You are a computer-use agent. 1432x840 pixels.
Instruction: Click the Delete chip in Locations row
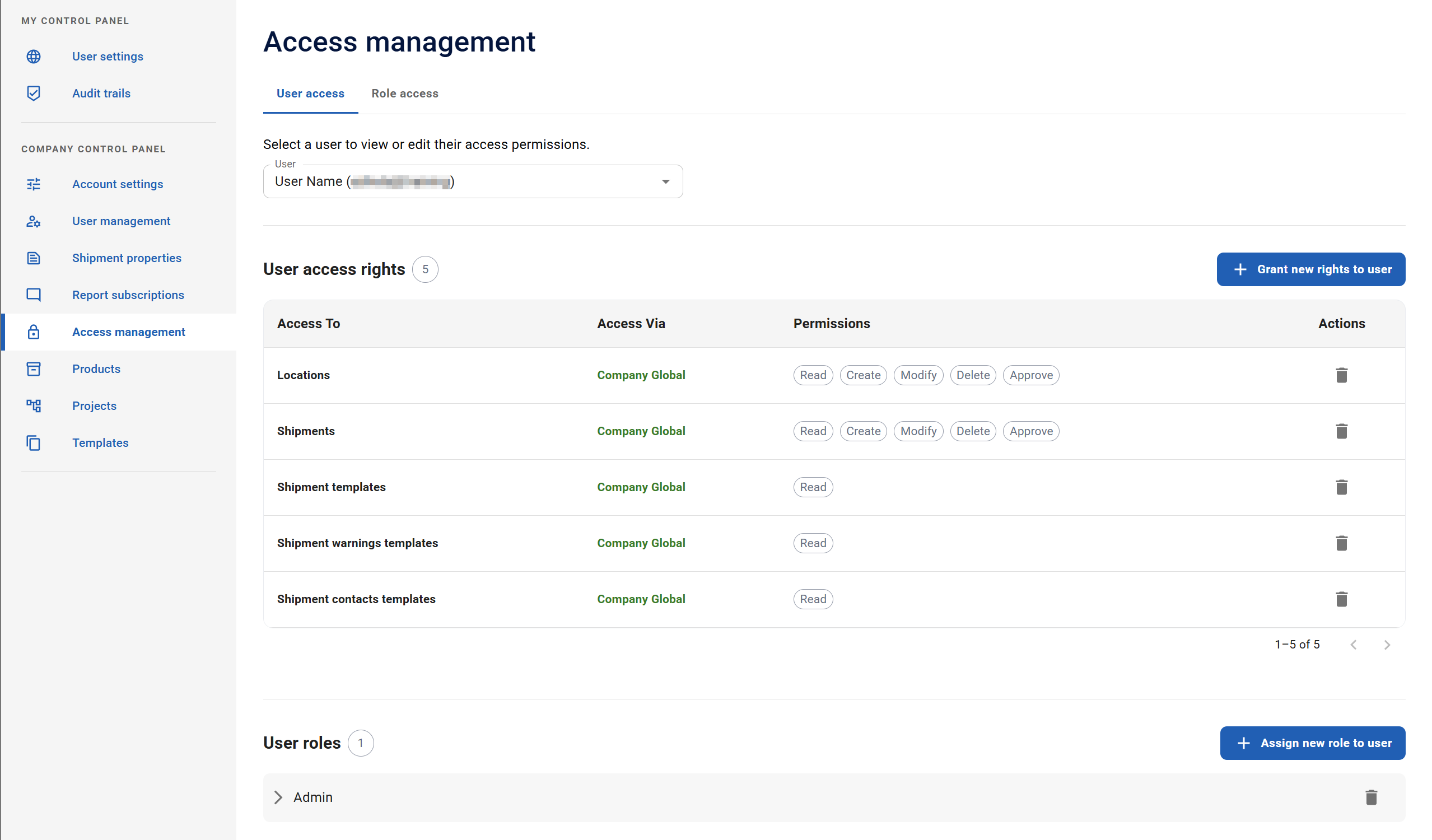pos(973,375)
